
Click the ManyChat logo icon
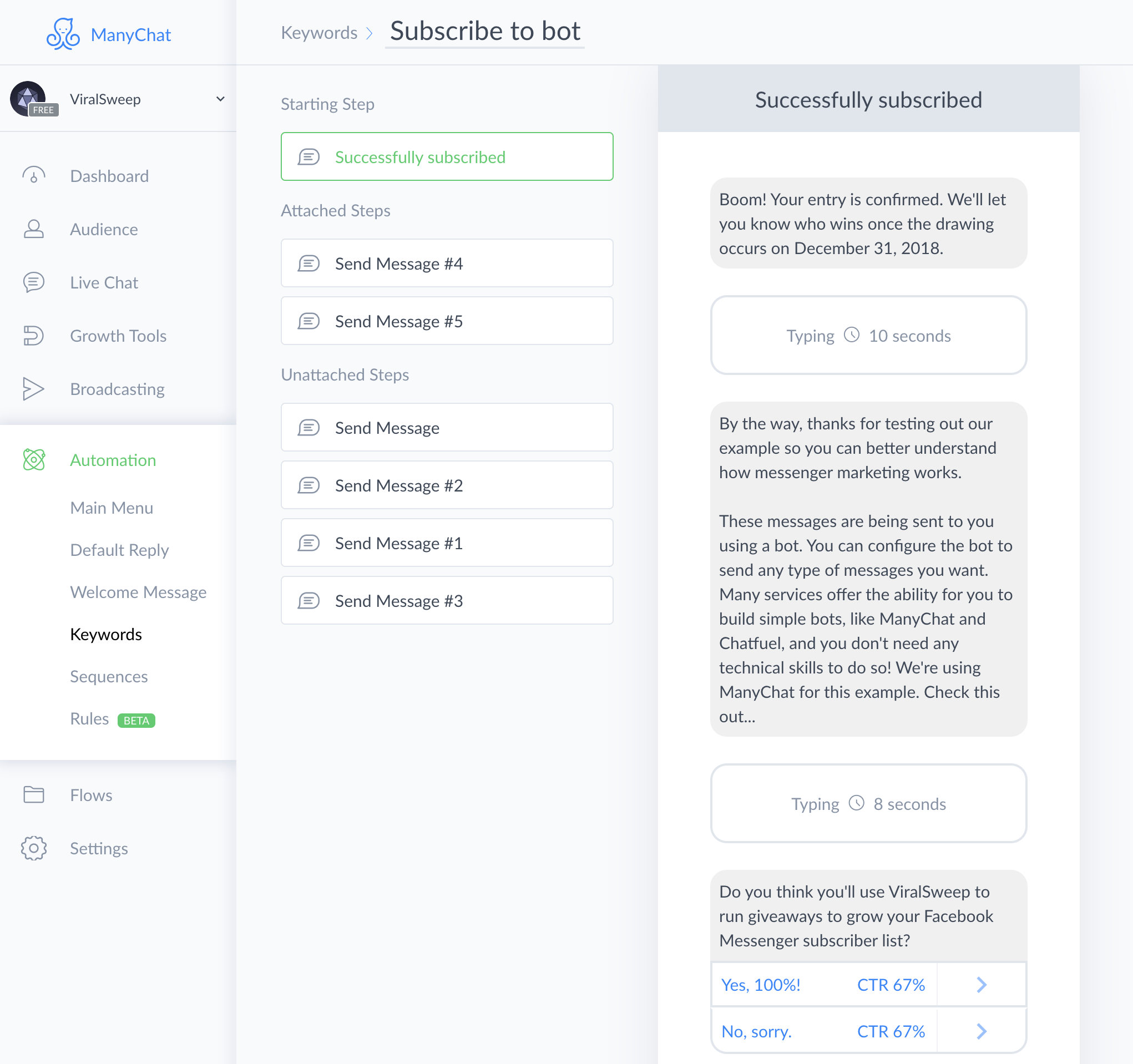click(63, 34)
